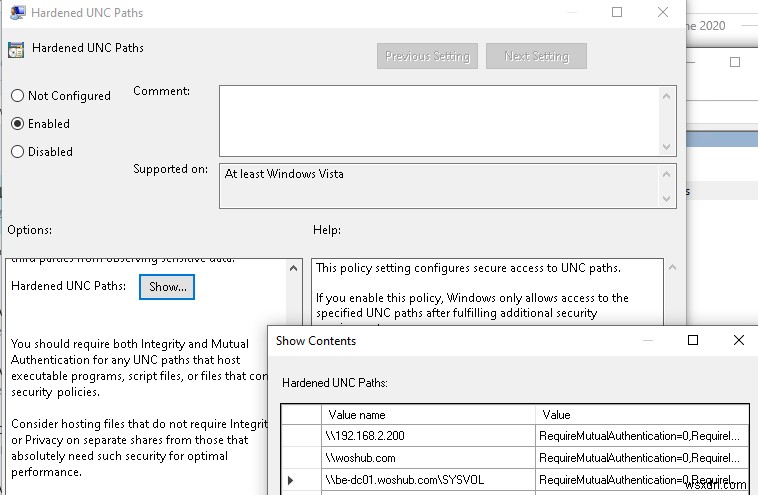758x495 pixels.
Task: Click Options pane scroll up arrow
Action: [293, 268]
